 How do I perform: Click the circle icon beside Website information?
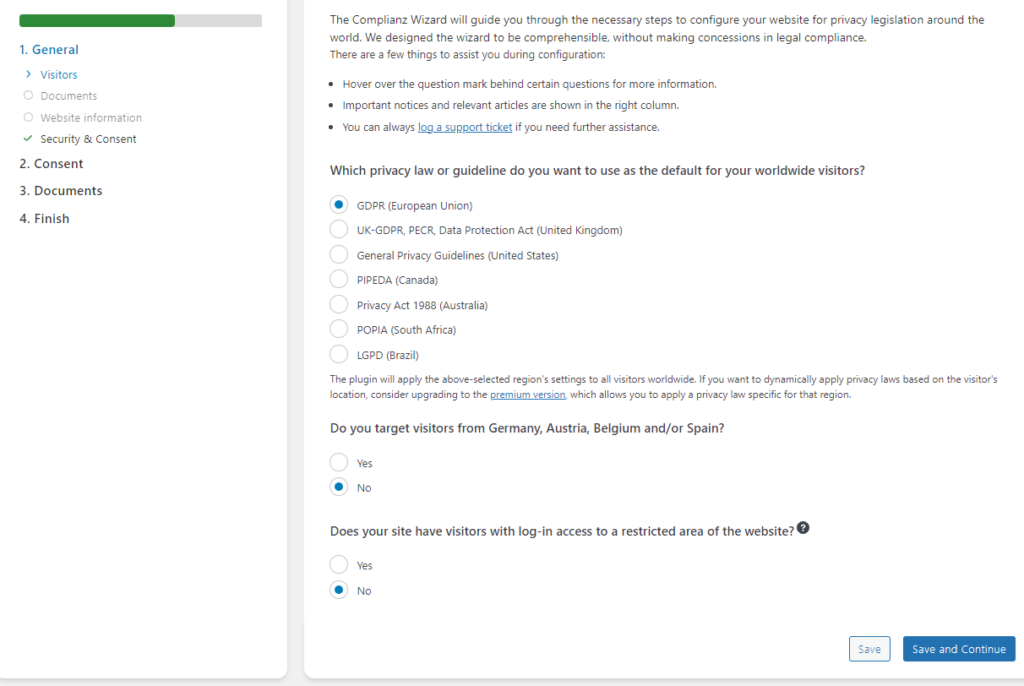[x=28, y=117]
